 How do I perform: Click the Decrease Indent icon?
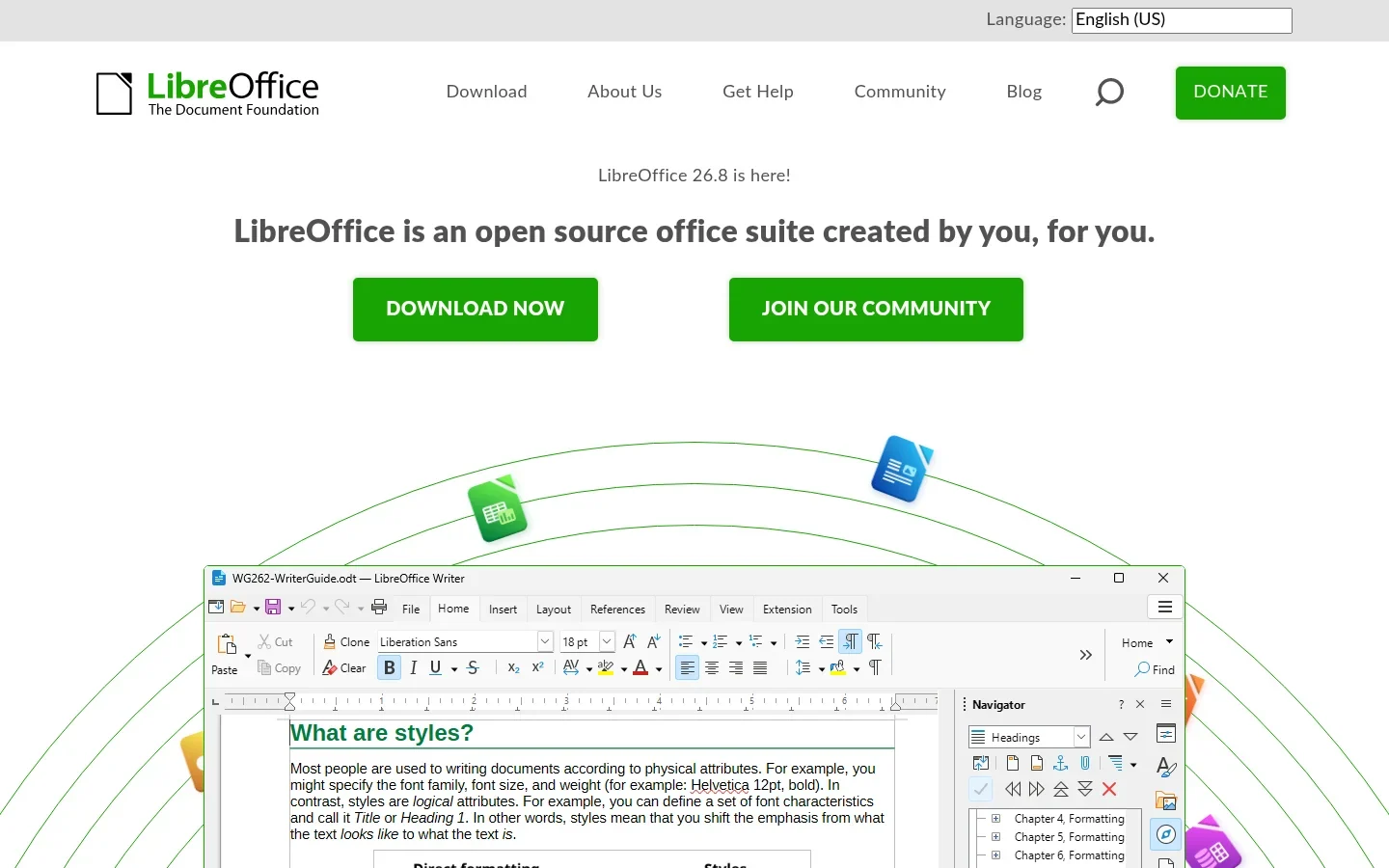click(x=827, y=641)
